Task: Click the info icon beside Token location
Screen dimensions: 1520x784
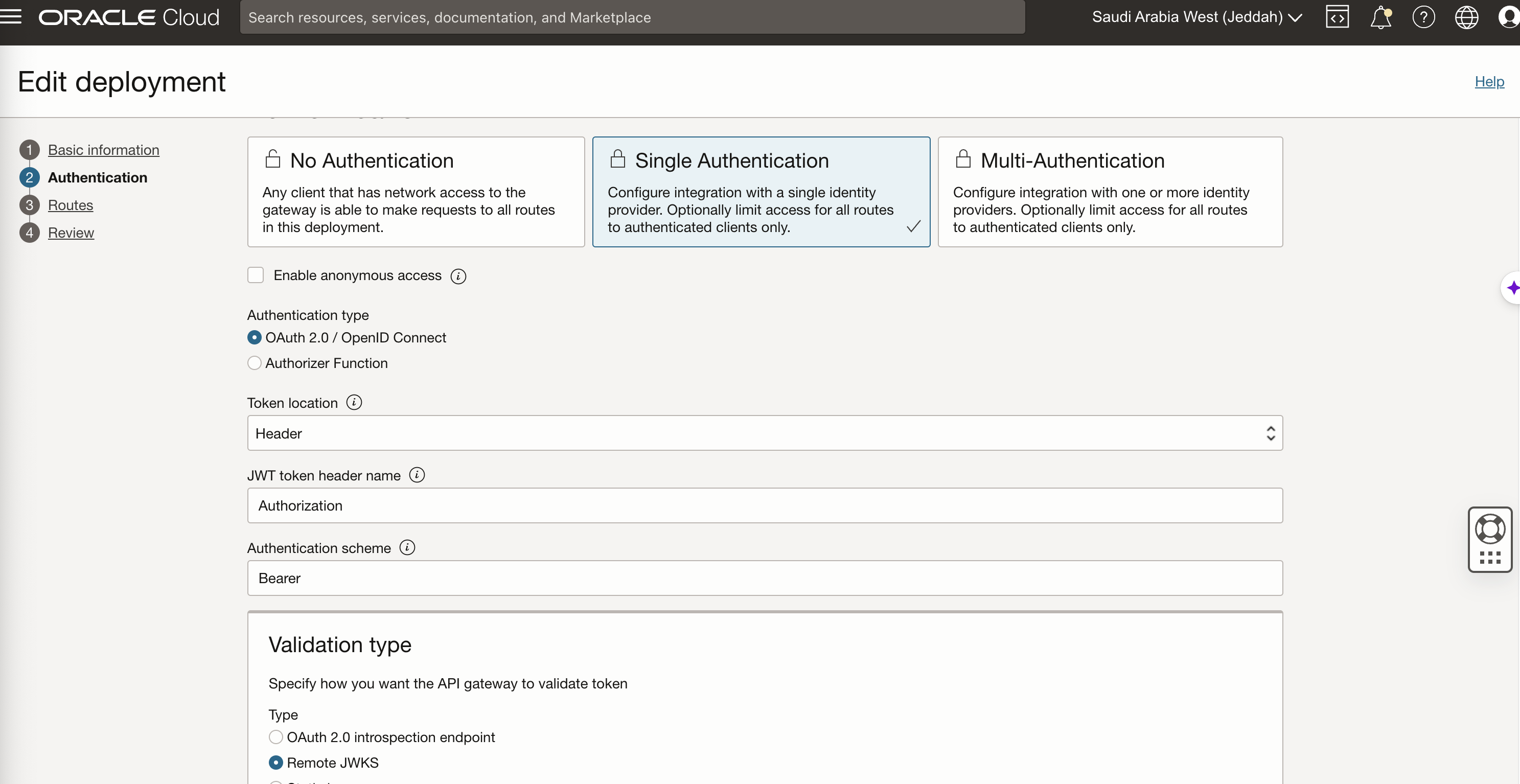Action: 354,402
